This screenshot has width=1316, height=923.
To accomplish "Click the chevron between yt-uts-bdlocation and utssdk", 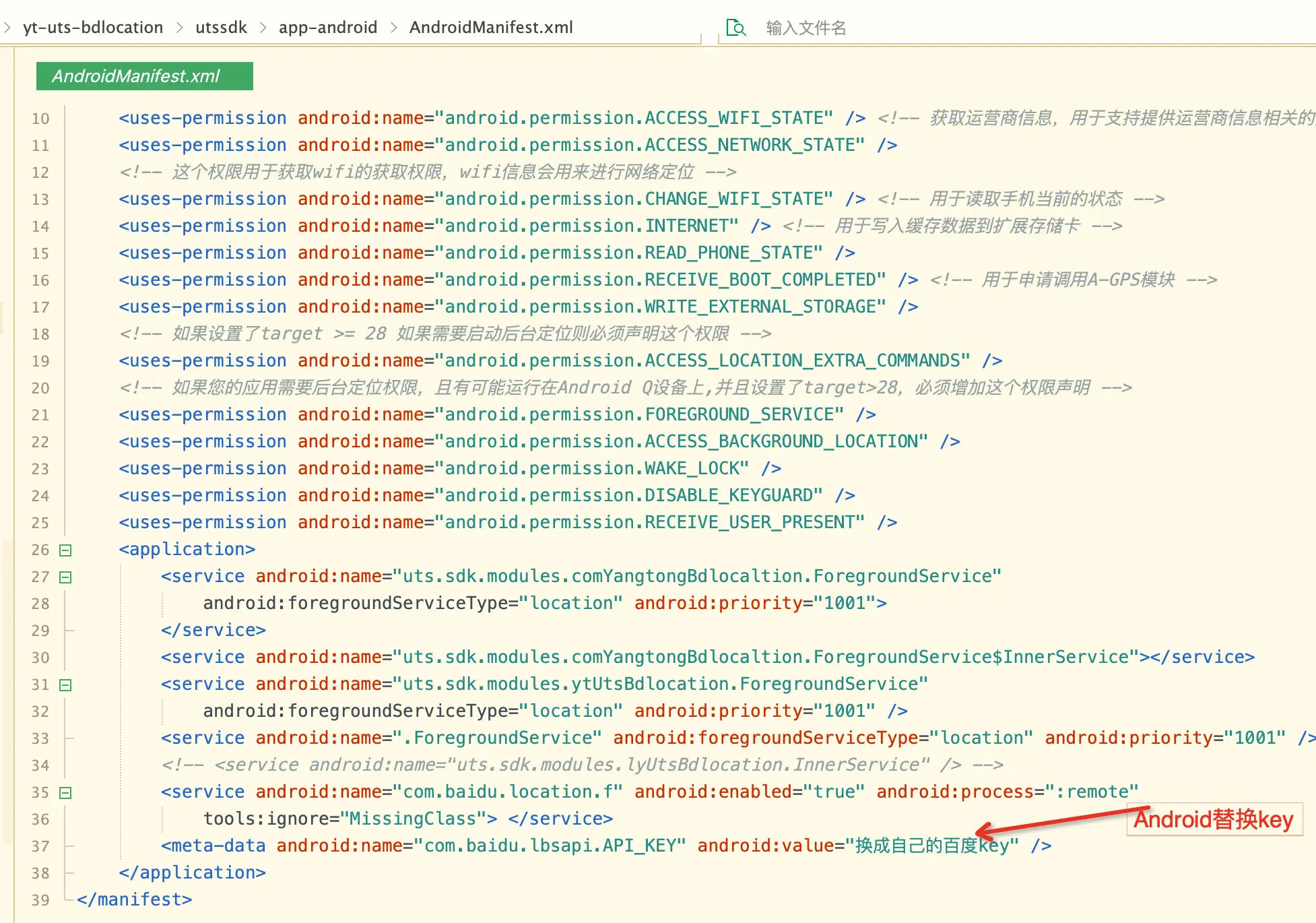I will point(179,28).
